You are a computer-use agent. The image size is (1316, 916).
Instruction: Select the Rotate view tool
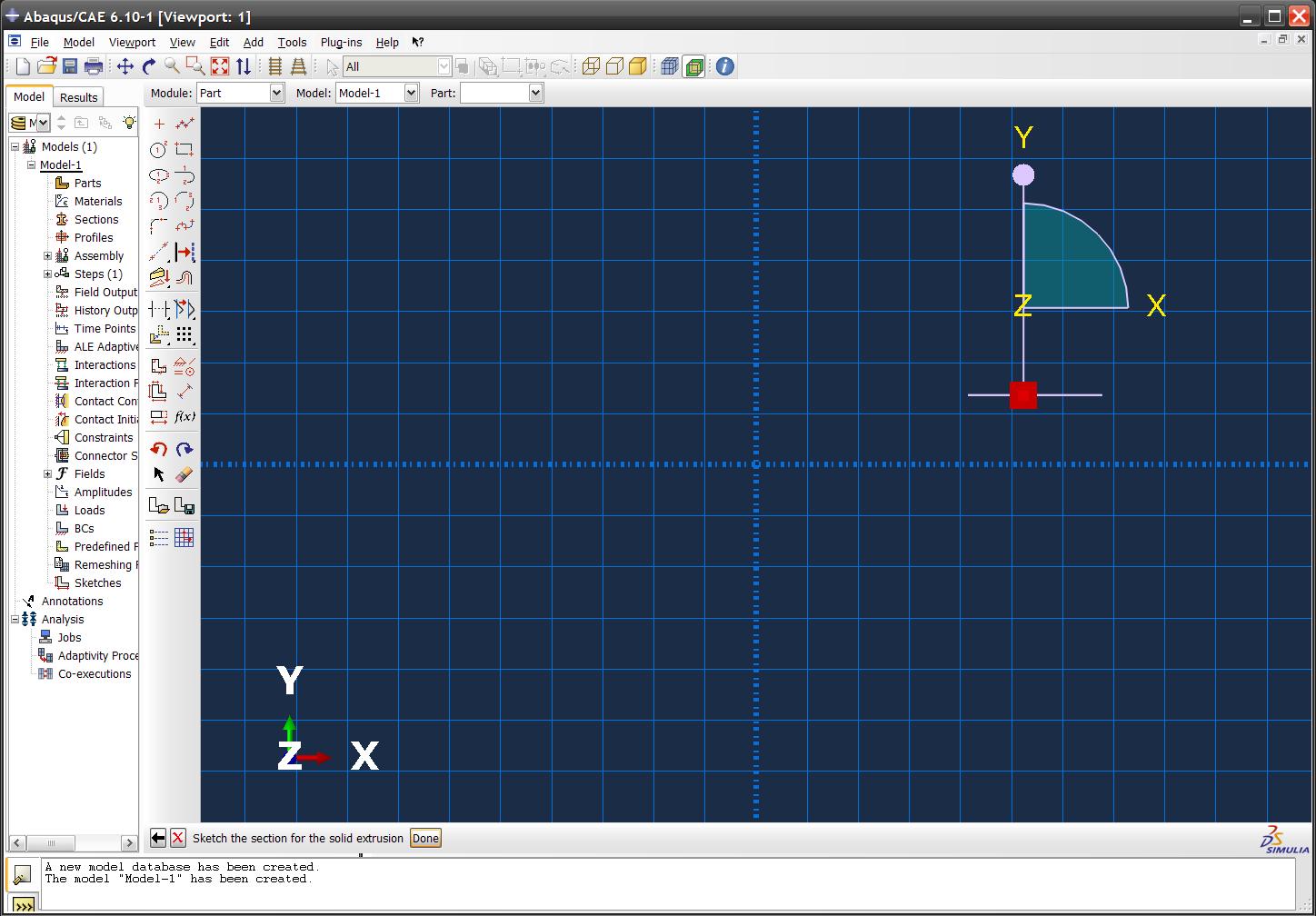[x=148, y=66]
